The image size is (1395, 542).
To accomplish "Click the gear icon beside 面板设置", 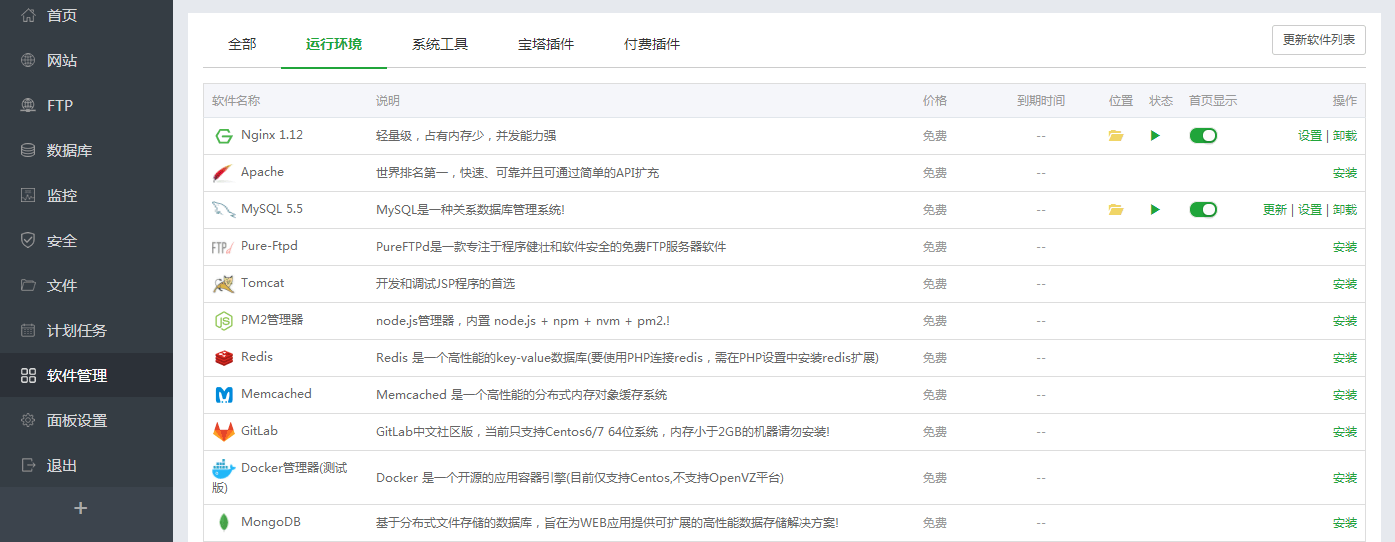I will [x=28, y=421].
